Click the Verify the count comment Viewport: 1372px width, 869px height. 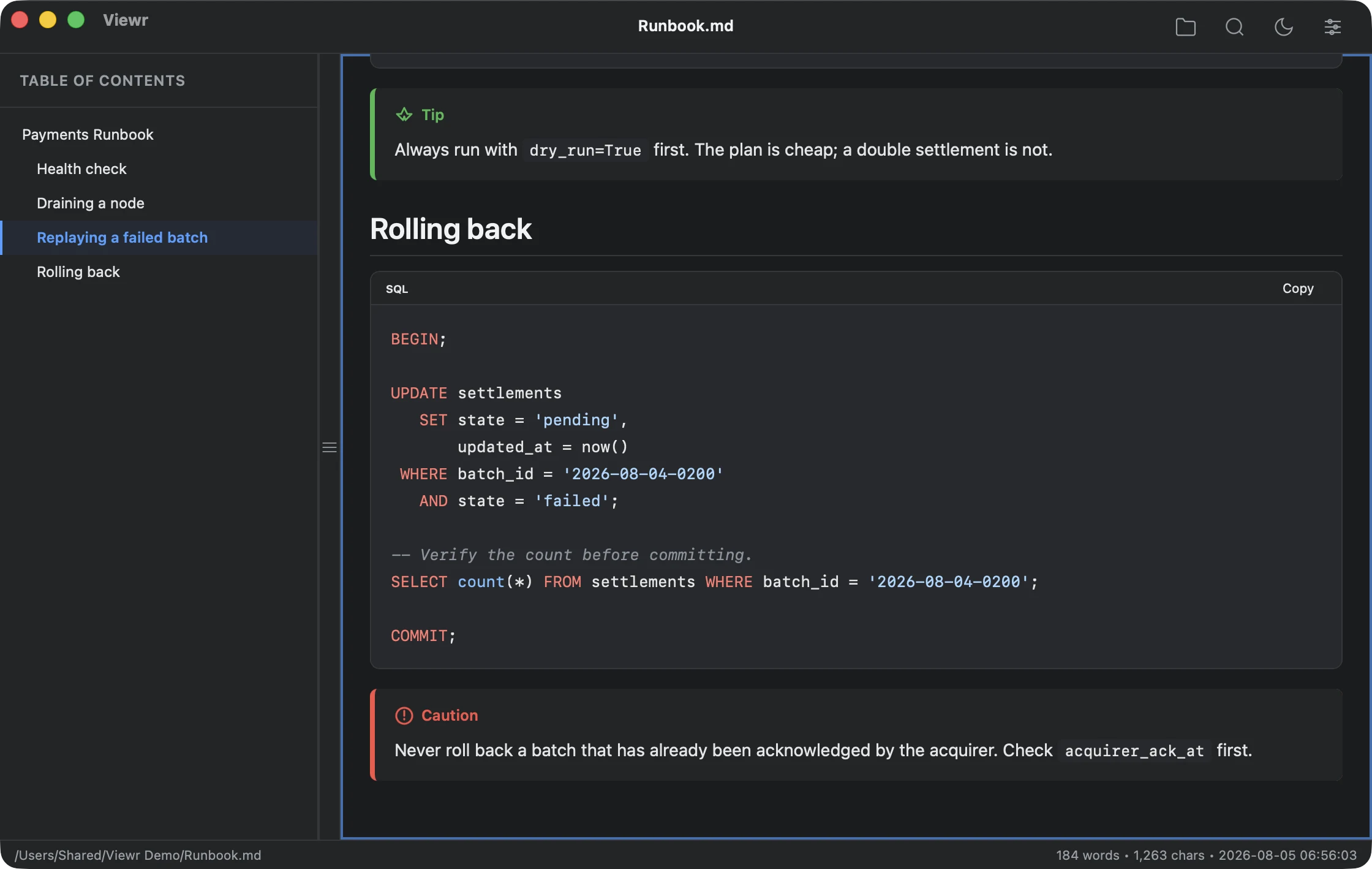(x=571, y=555)
